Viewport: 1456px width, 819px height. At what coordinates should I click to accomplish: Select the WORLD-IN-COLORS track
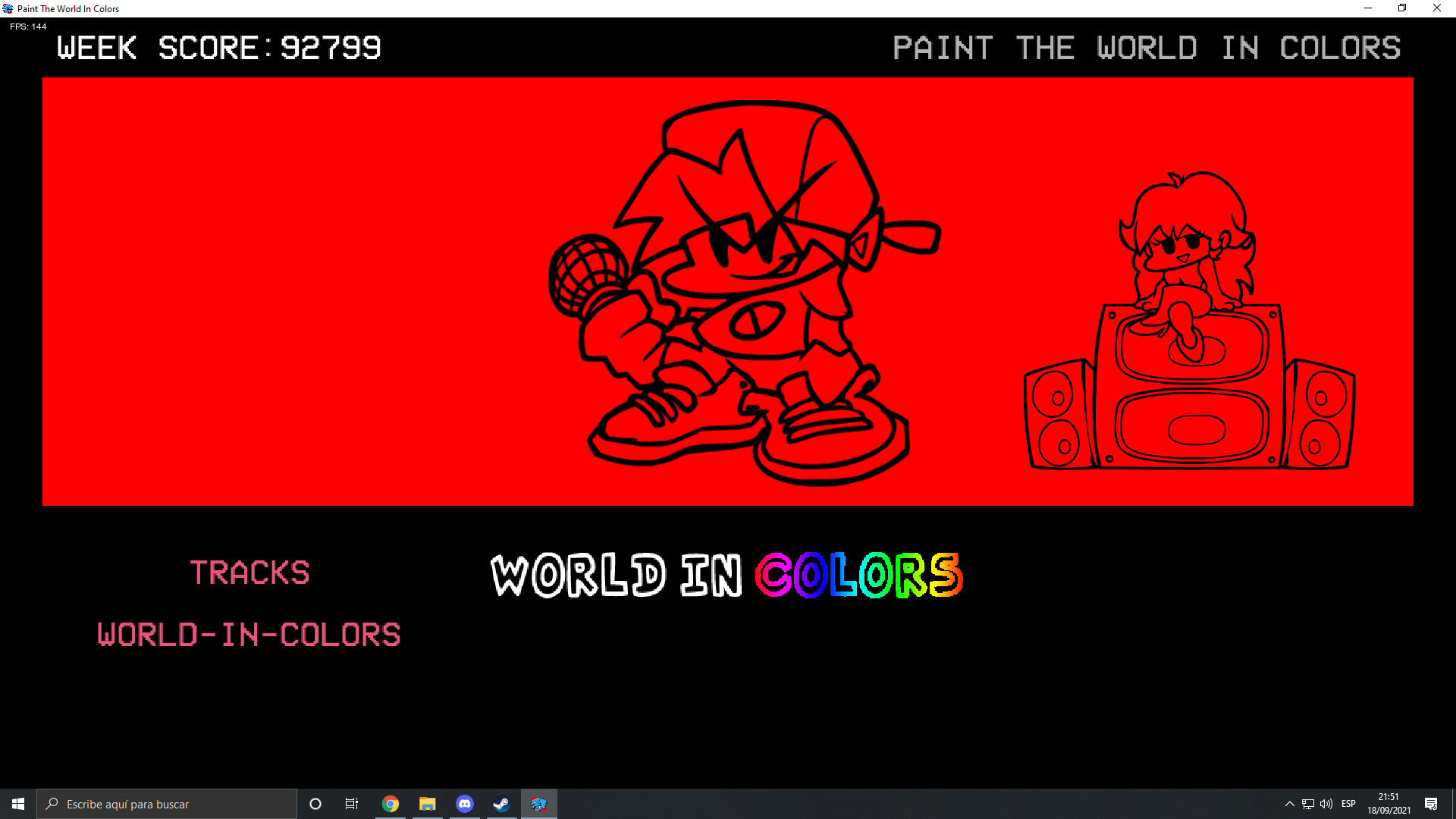(x=248, y=635)
